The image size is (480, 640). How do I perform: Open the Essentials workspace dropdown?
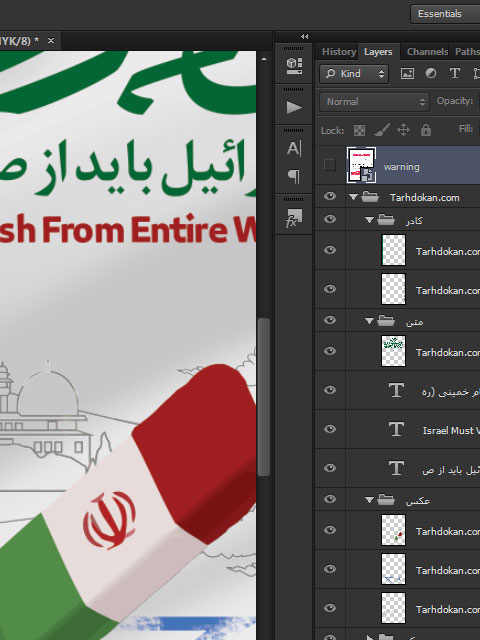coord(445,14)
